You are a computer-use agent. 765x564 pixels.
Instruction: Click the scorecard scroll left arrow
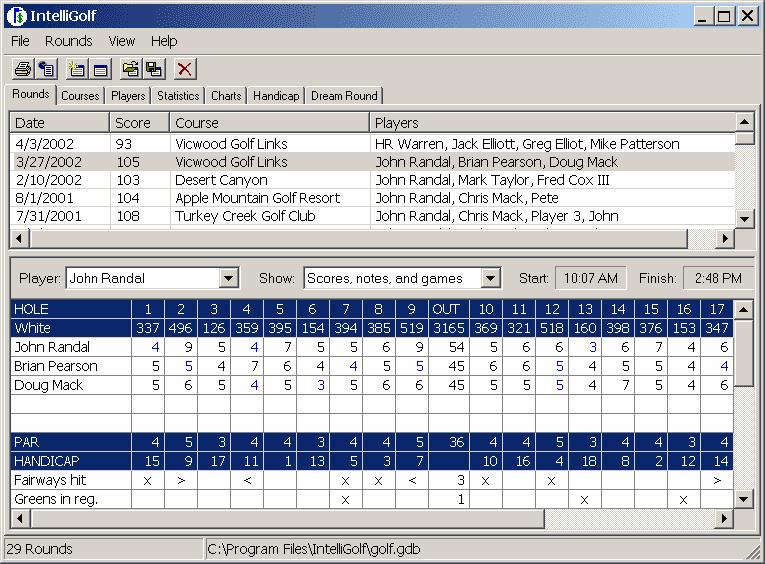[20, 518]
